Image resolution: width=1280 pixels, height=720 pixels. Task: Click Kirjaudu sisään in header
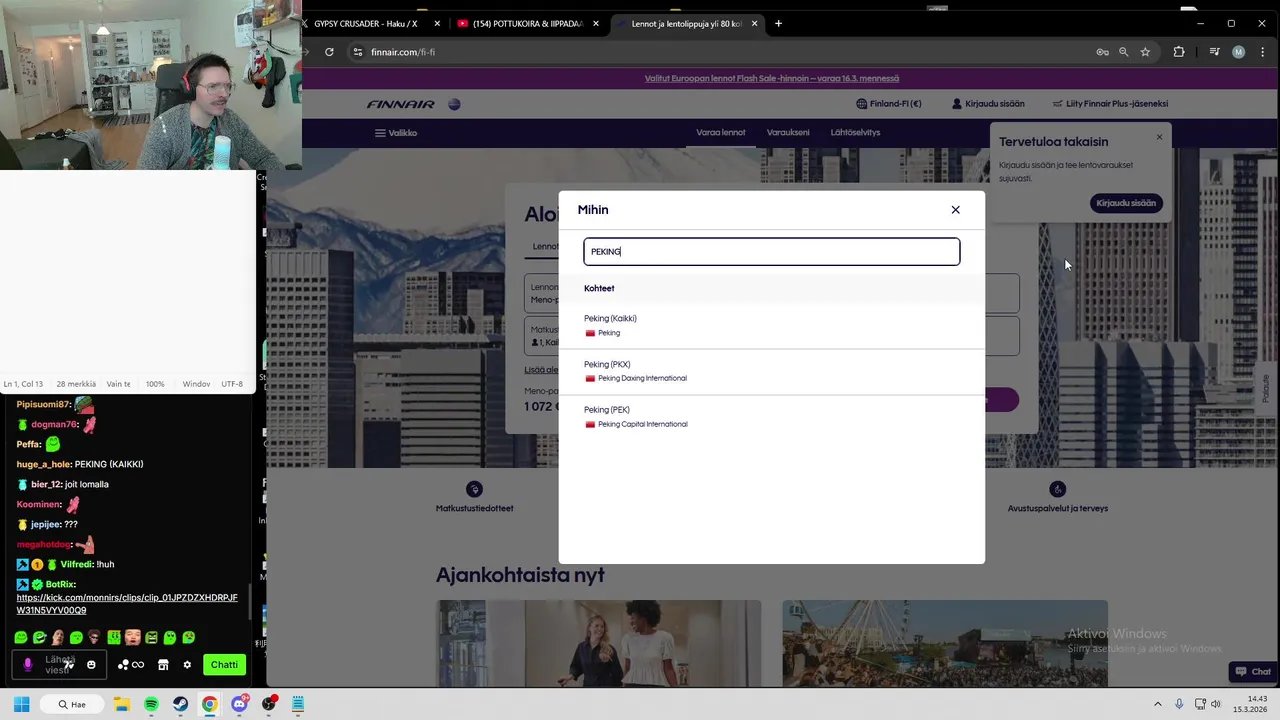point(988,104)
